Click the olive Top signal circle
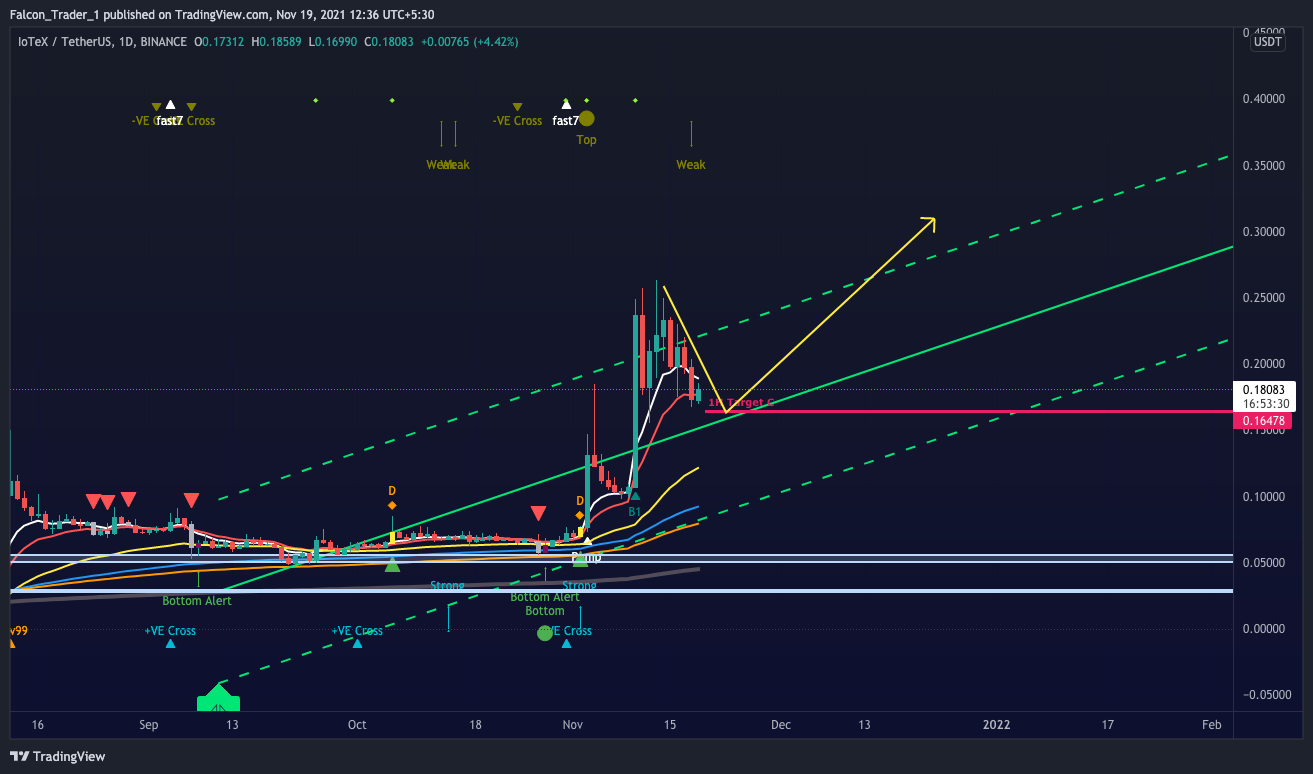 [587, 119]
